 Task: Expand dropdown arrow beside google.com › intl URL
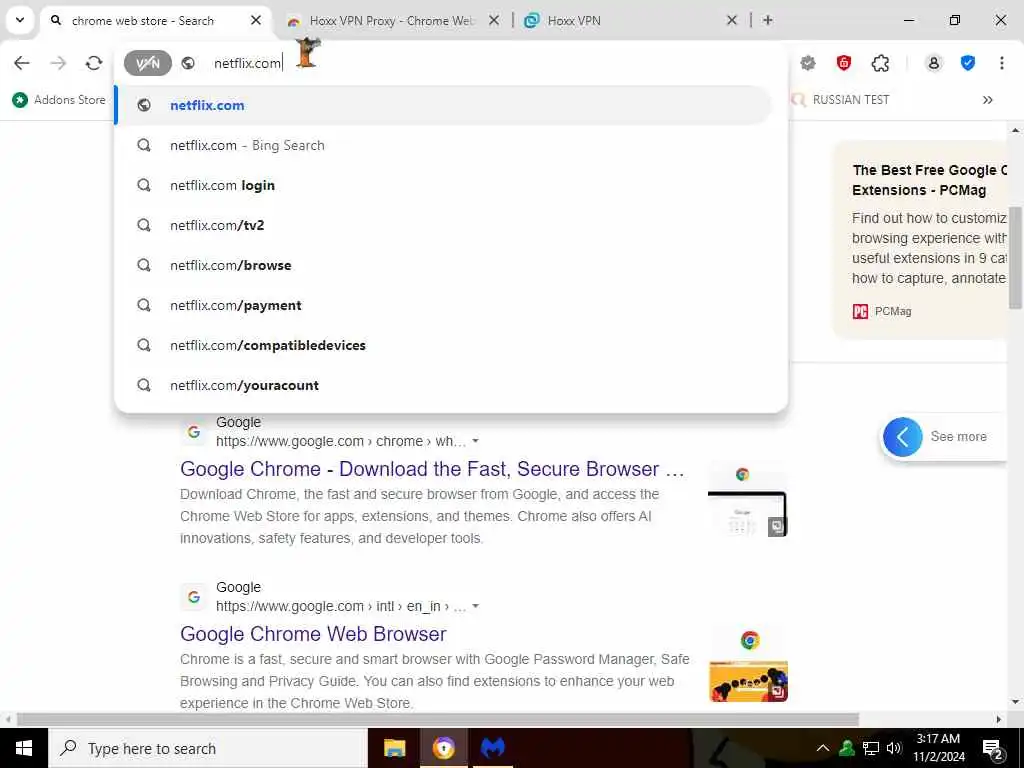[x=475, y=607]
